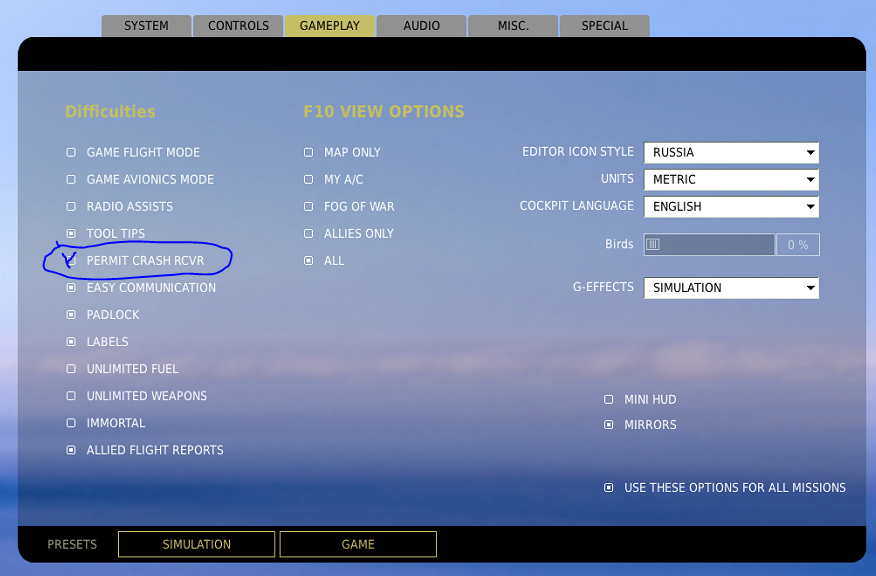Check the Unlimited Weapons option
Screen dimensions: 876x576
coord(71,396)
